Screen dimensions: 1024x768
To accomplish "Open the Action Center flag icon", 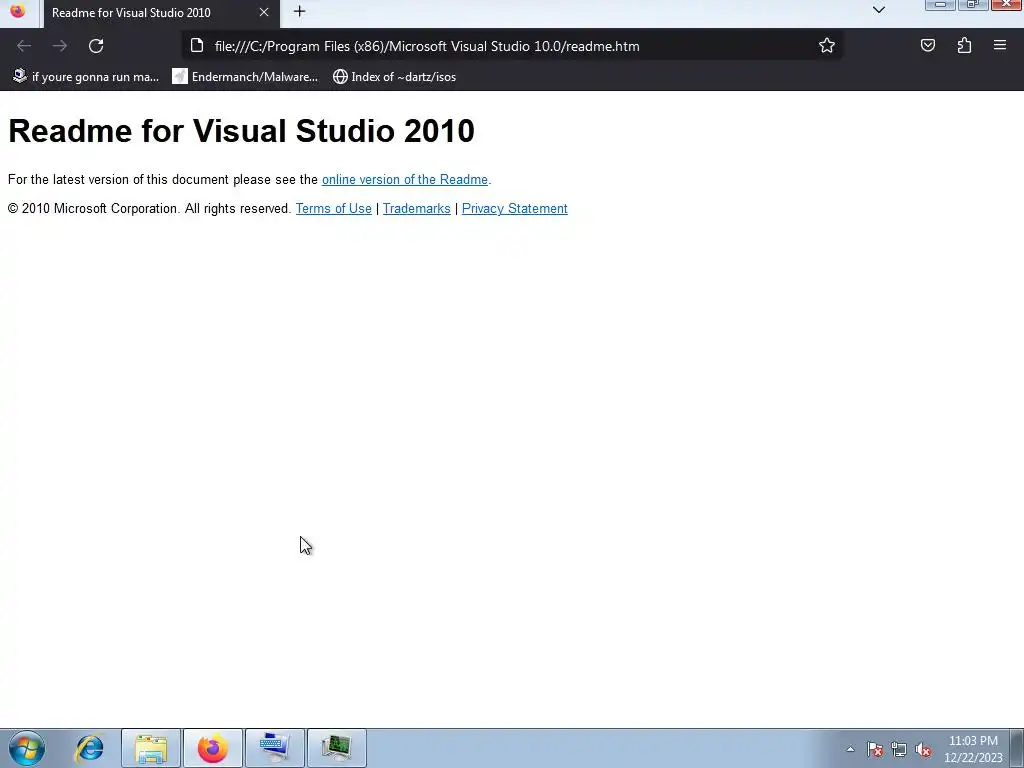I will (875, 749).
